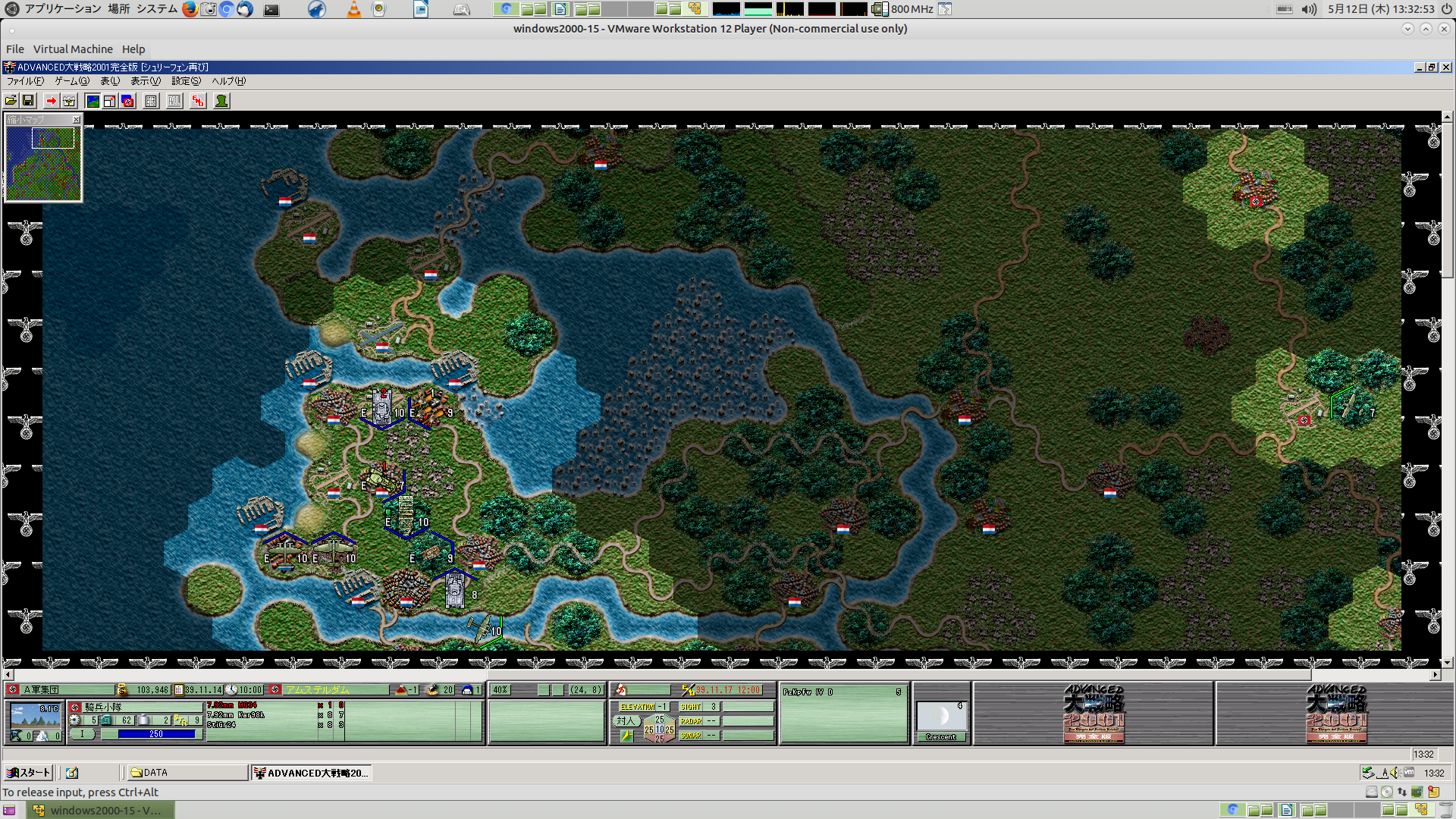Click the green commander bust toolbar icon
1456x819 pixels.
221,101
